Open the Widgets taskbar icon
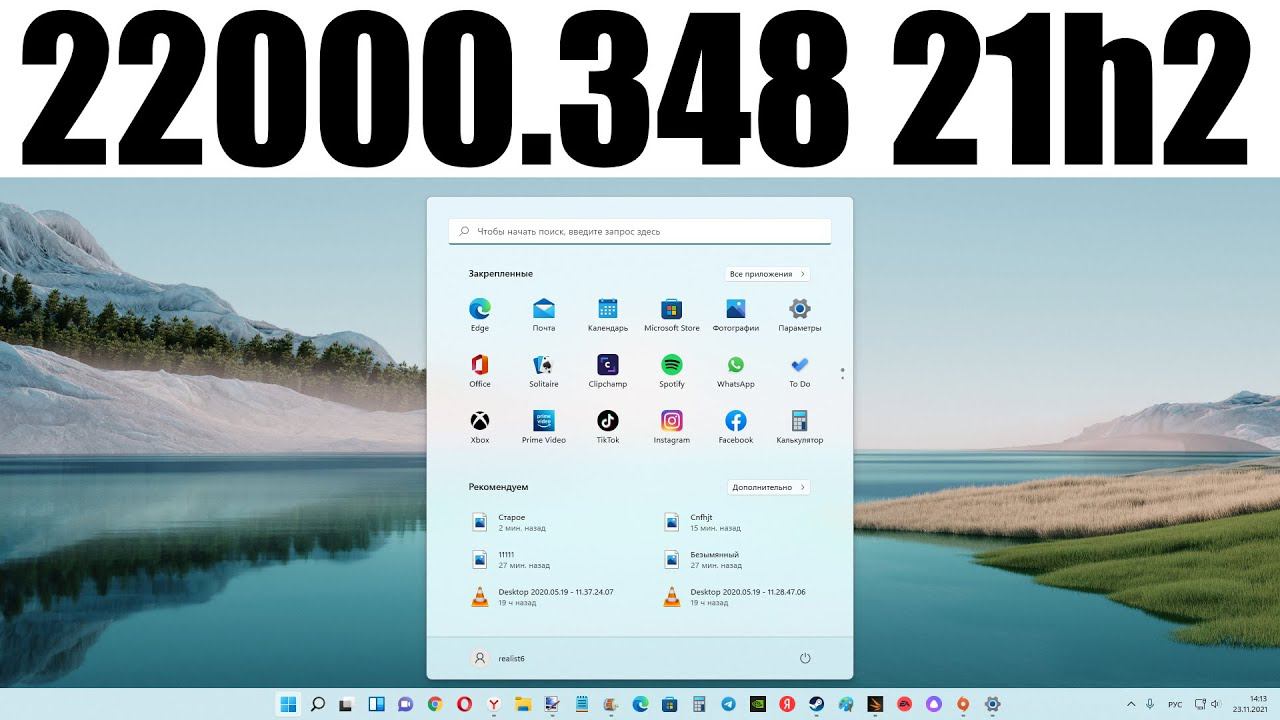The height and width of the screenshot is (720, 1280). click(x=376, y=704)
